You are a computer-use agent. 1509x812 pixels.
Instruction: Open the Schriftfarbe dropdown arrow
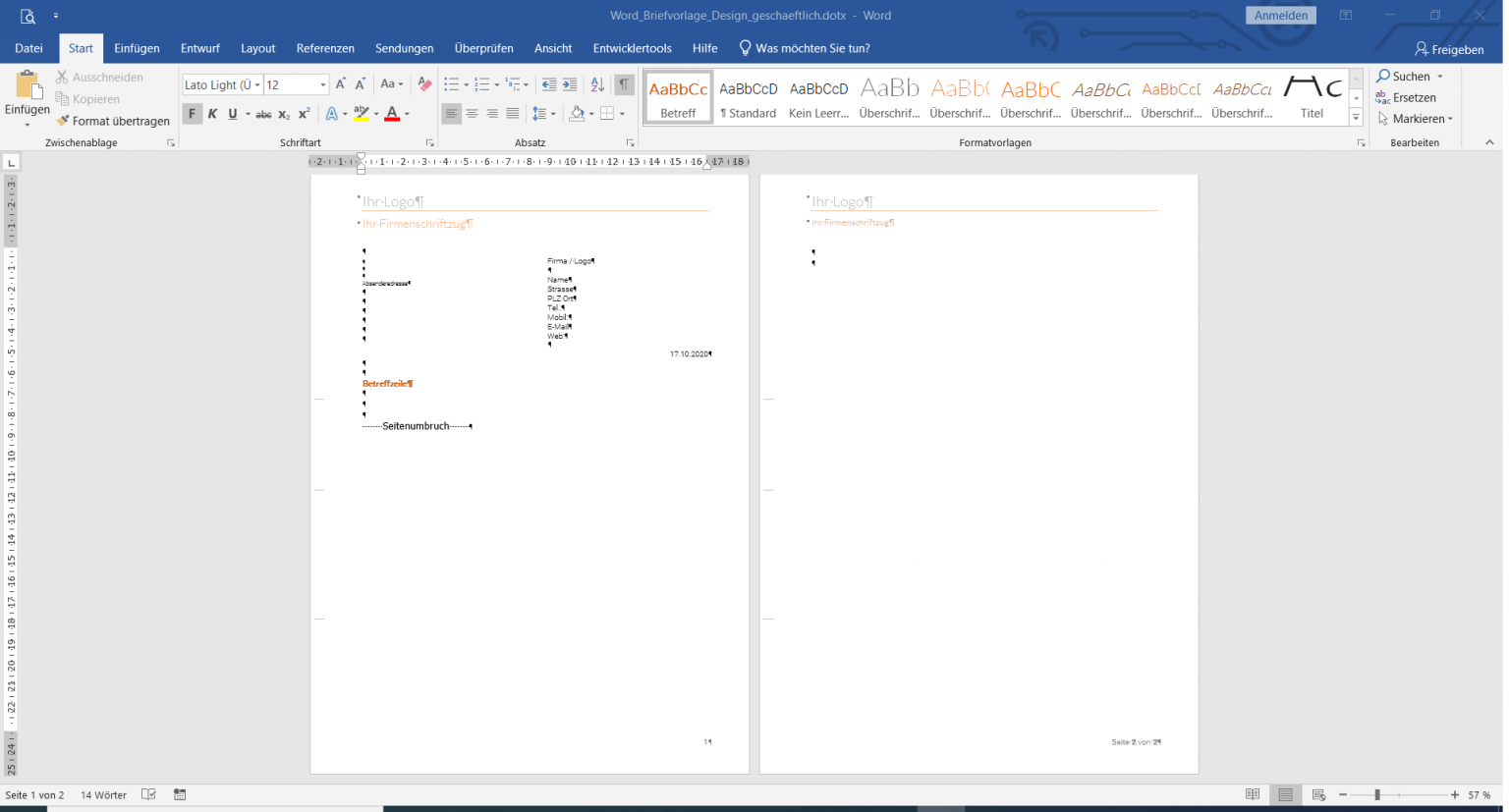[x=405, y=114]
